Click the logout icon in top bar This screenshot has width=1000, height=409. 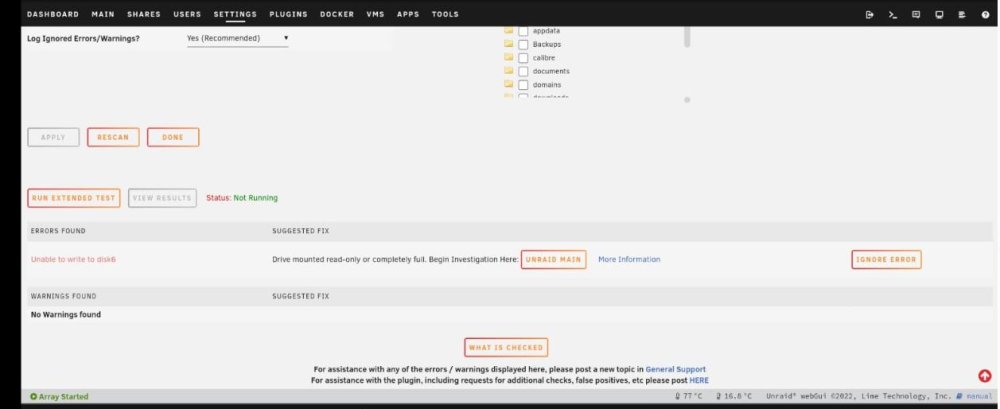[869, 15]
